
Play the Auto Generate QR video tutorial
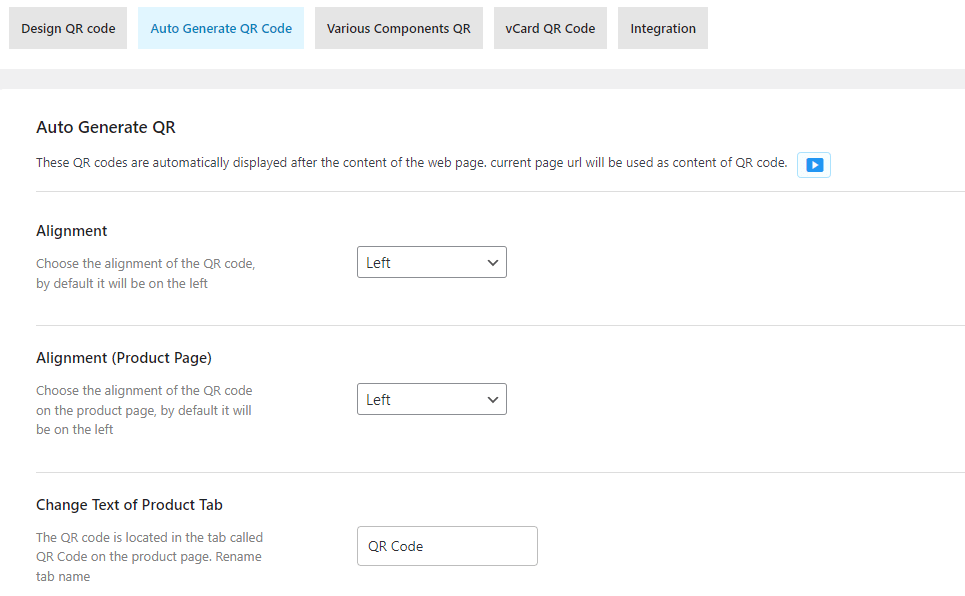pyautogui.click(x=814, y=165)
